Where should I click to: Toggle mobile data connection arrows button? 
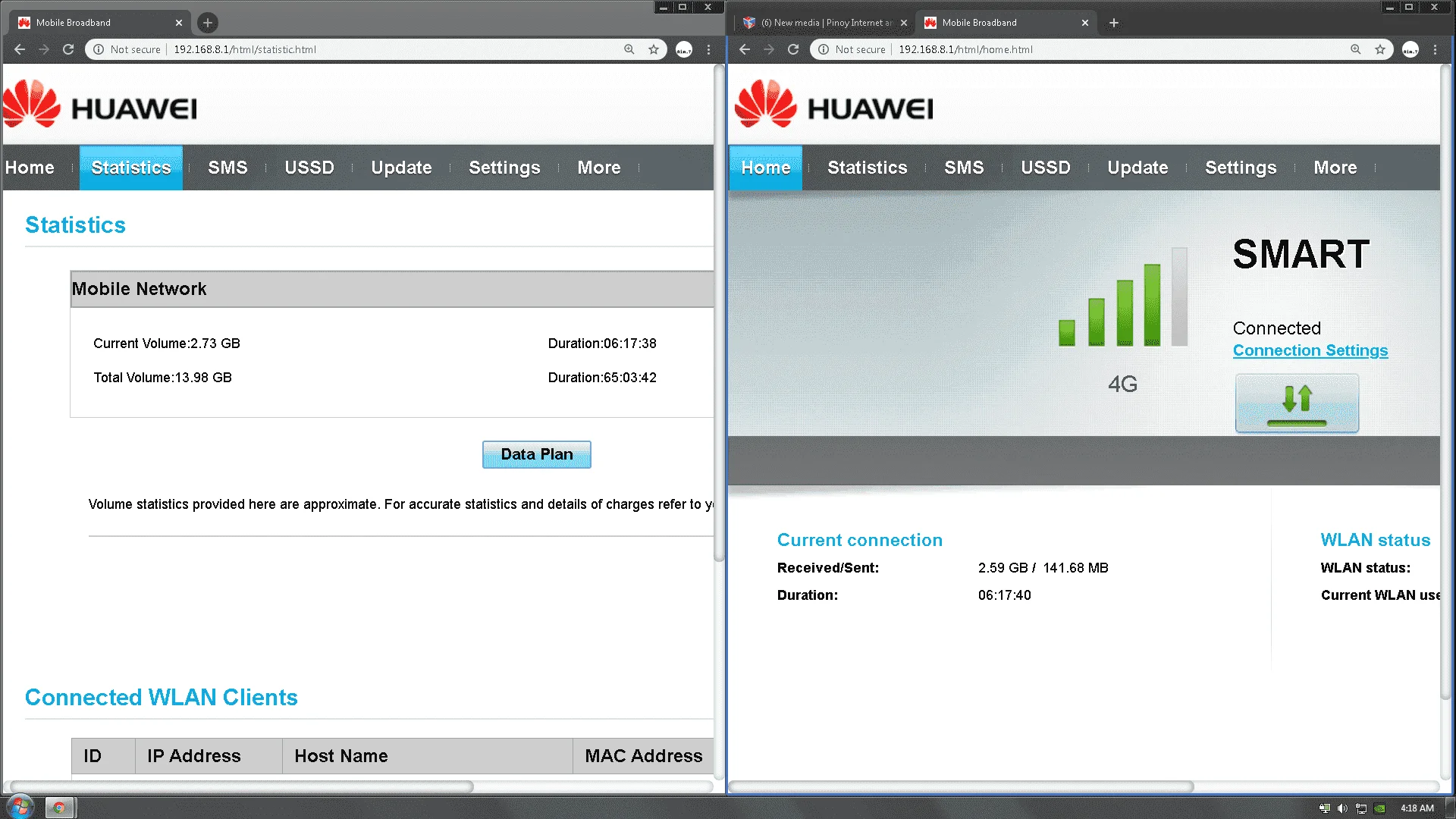pyautogui.click(x=1297, y=403)
